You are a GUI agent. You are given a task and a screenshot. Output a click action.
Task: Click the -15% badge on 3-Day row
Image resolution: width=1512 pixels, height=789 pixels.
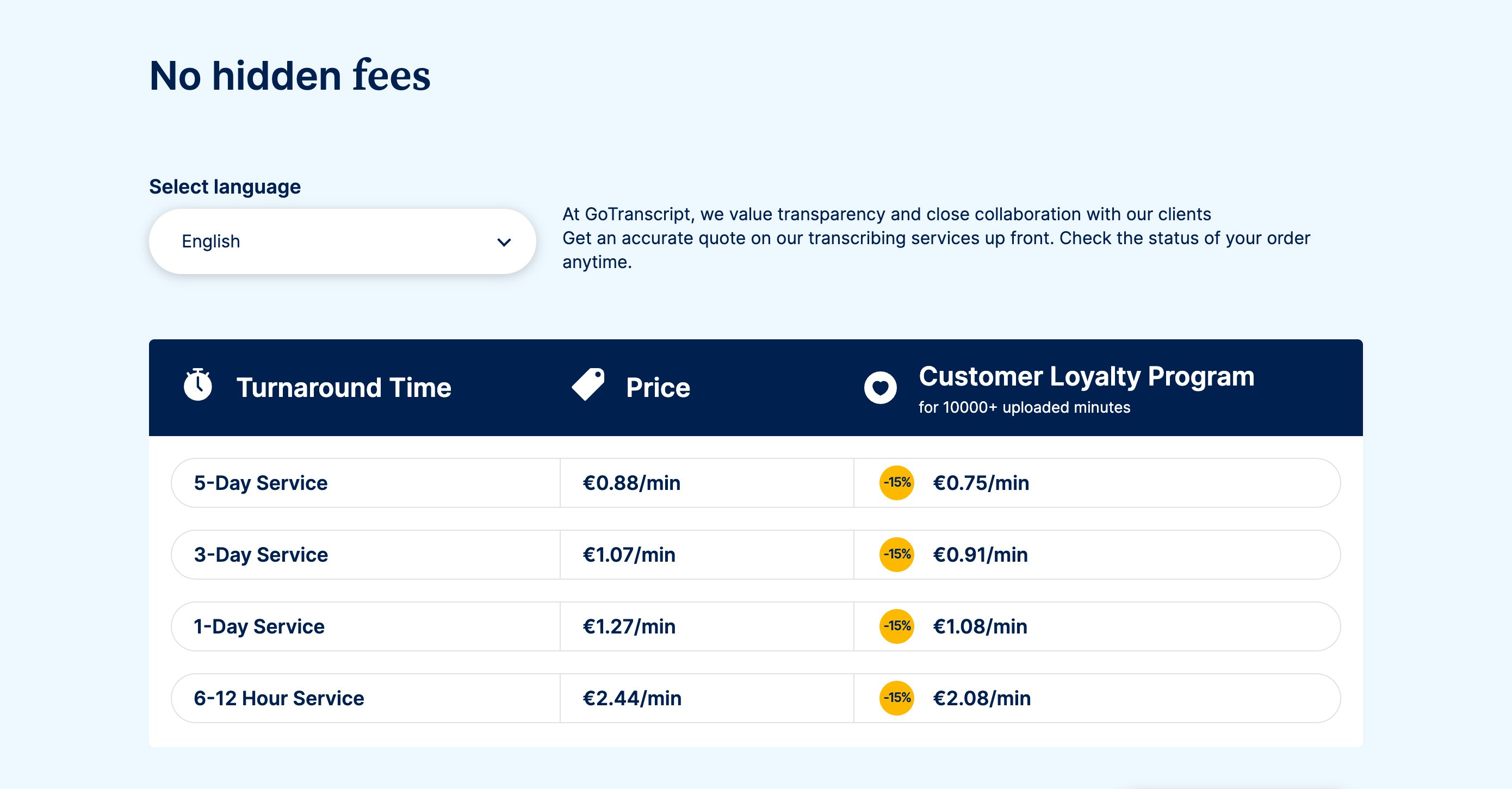point(897,554)
